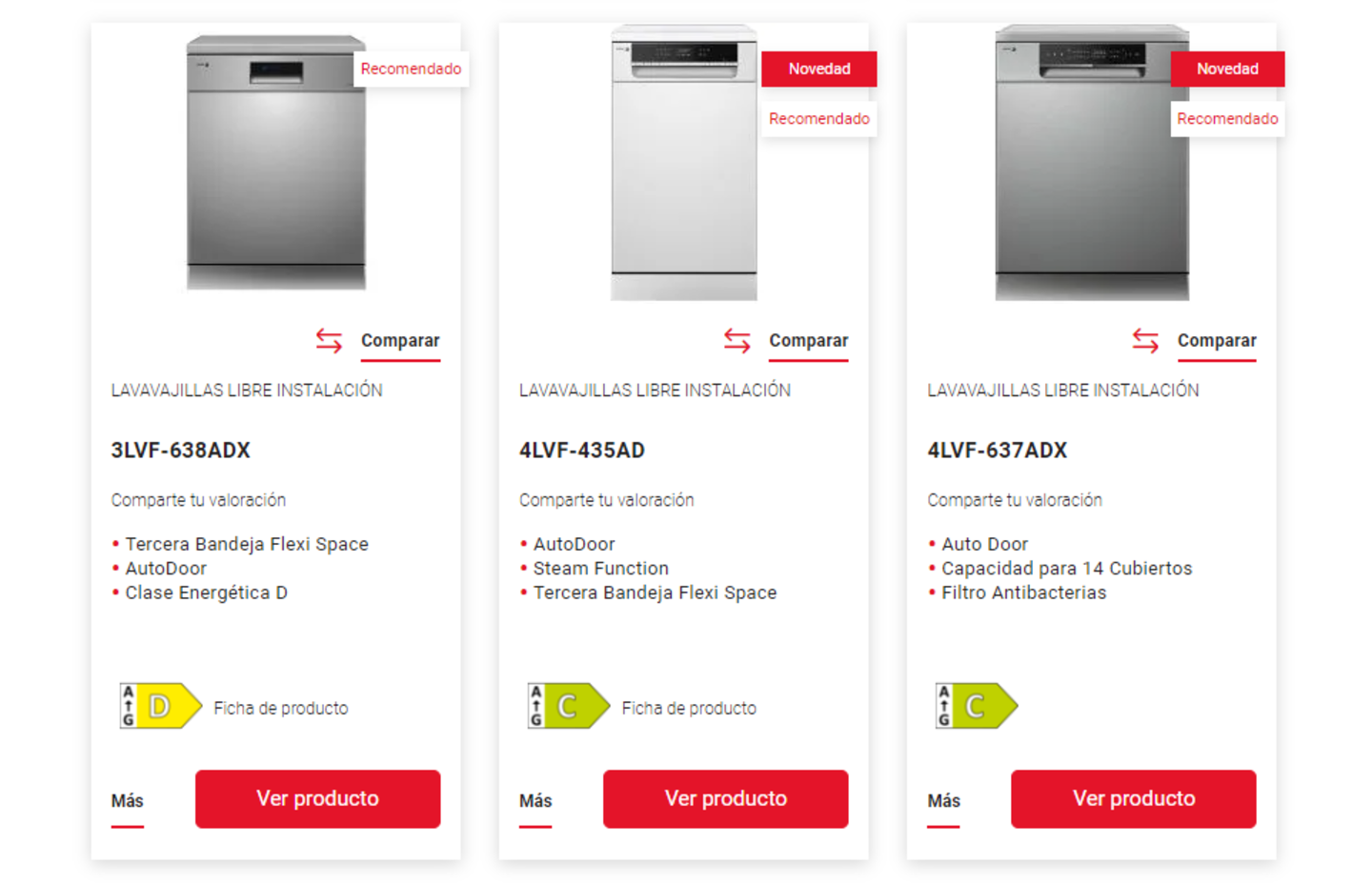Click the white 4LVF-435AD dishwasher image
This screenshot has width=1372, height=884.
(683, 163)
